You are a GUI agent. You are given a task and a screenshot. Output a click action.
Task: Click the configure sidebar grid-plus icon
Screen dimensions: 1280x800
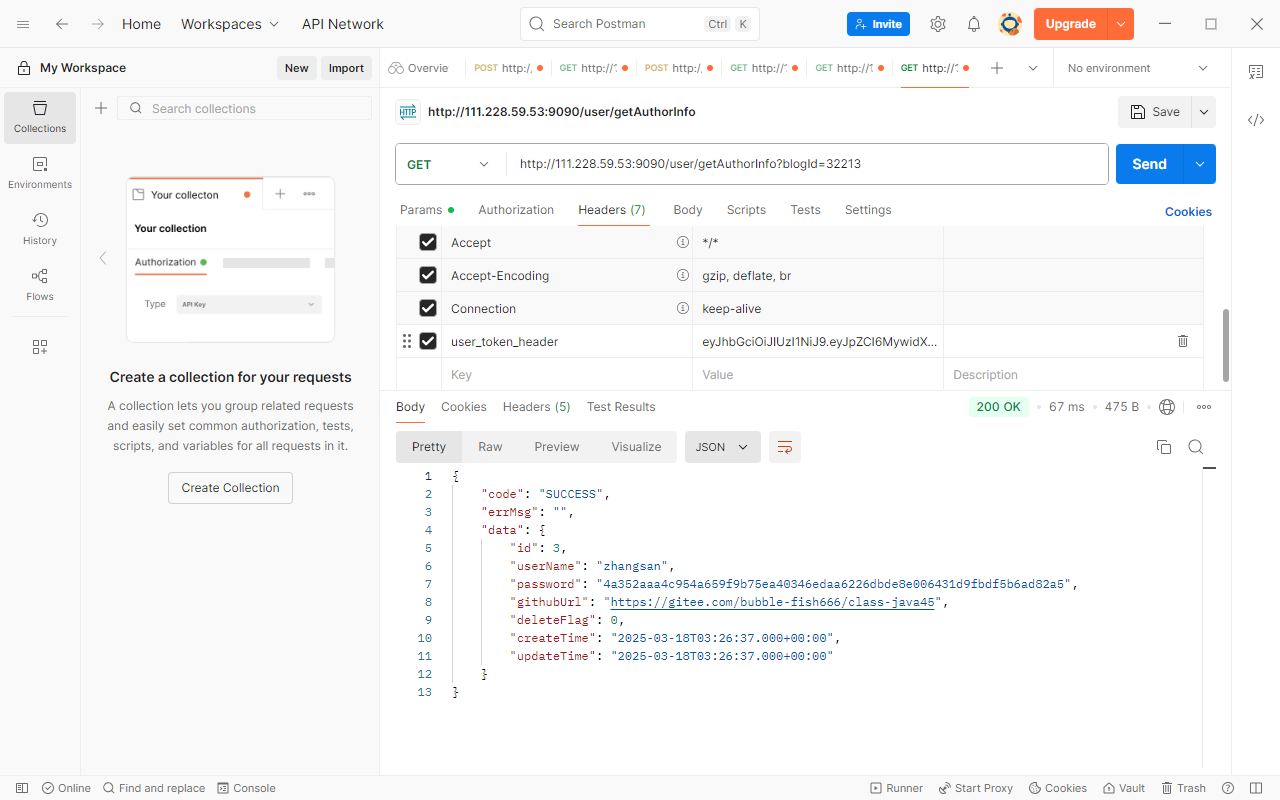coord(40,347)
